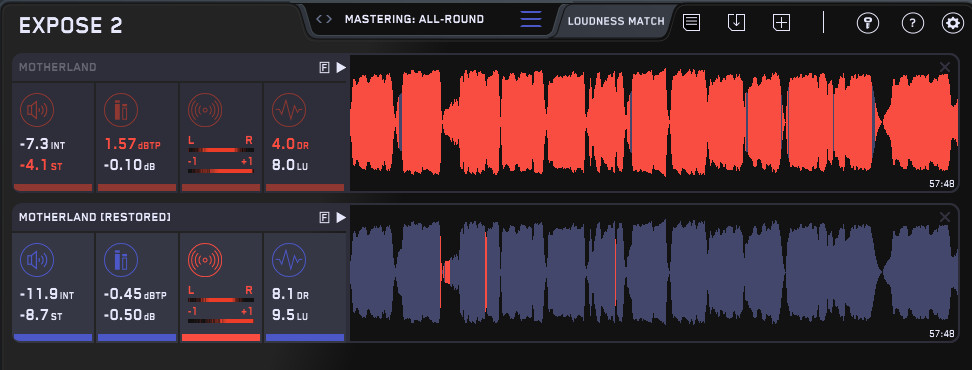Click the F button on Motherland track
This screenshot has width=972, height=370.
tap(324, 68)
